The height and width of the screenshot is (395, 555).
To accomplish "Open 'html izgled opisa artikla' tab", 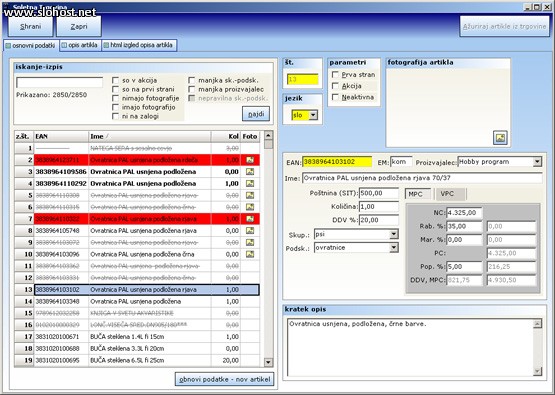I will [139, 45].
